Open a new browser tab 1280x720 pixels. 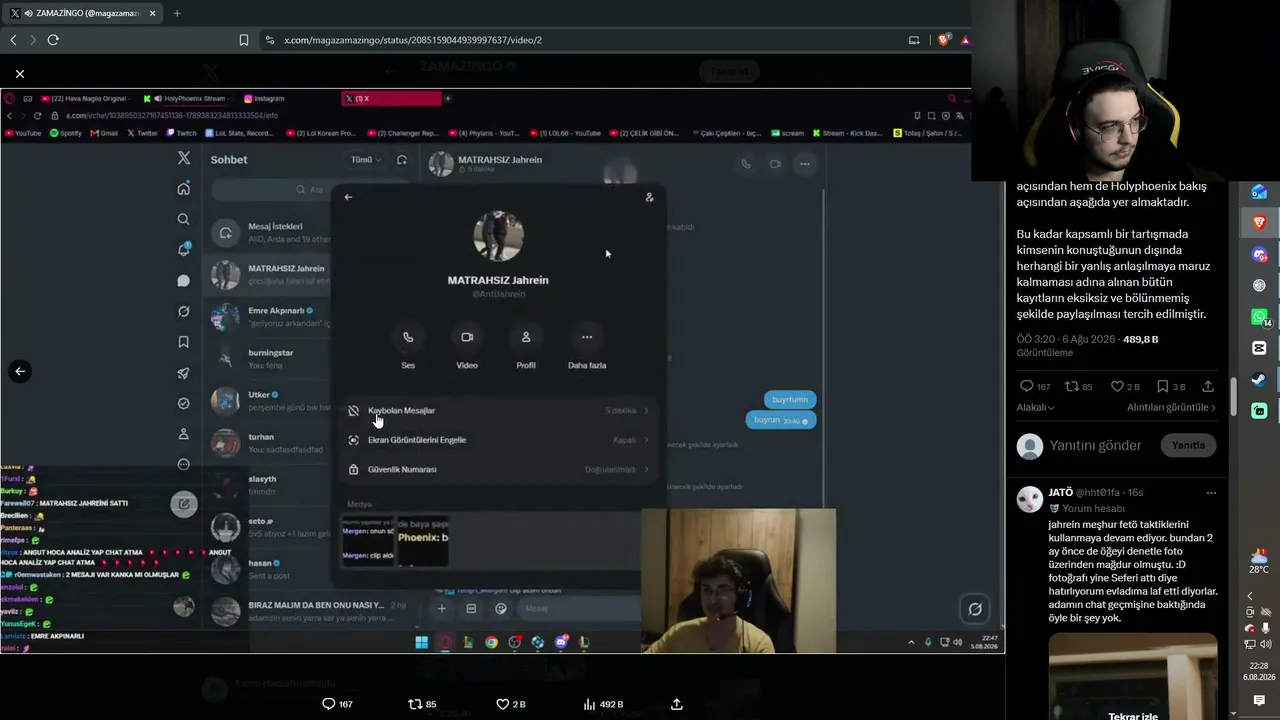[177, 13]
